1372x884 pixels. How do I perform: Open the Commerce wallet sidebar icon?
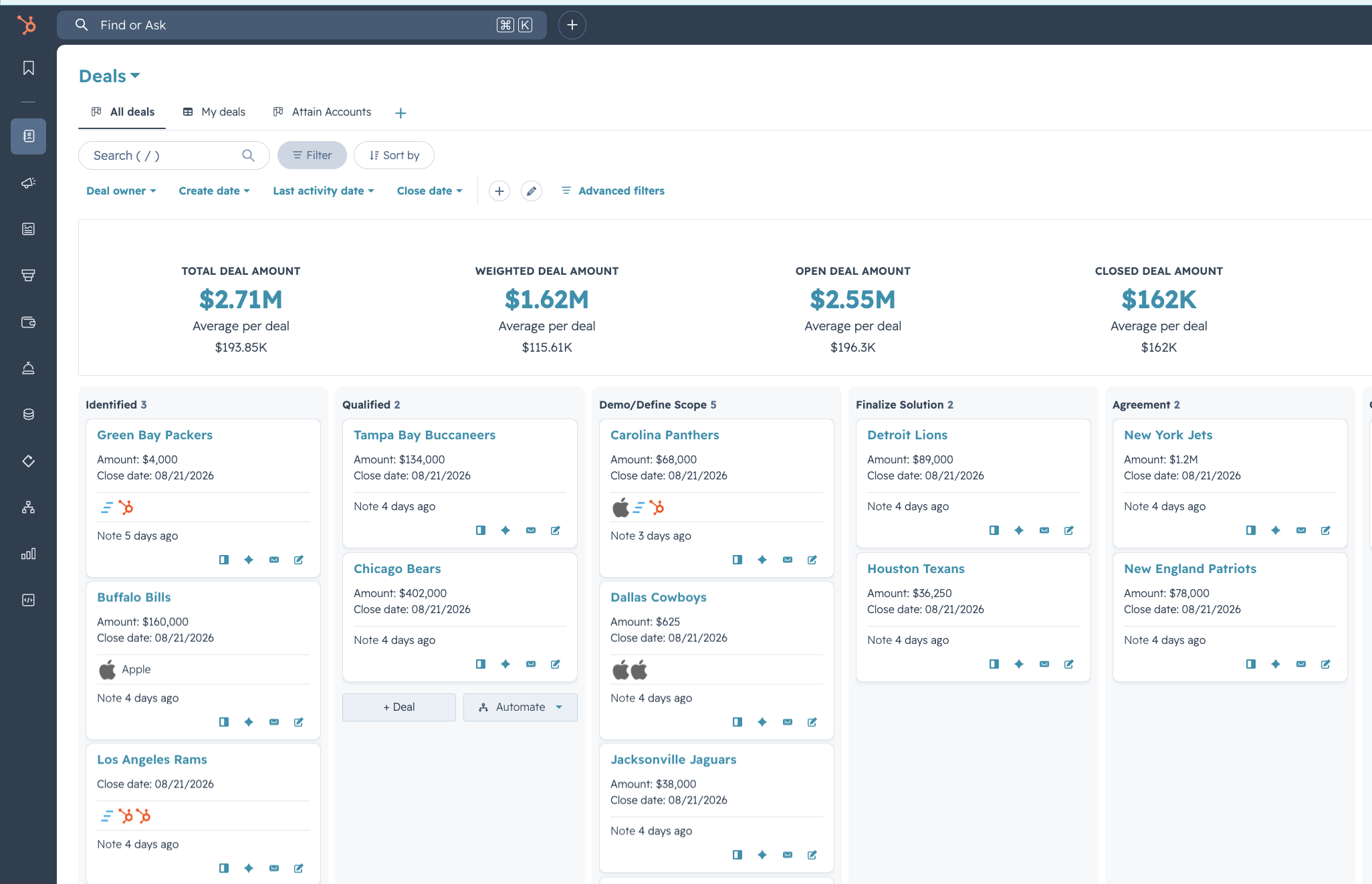(x=28, y=322)
